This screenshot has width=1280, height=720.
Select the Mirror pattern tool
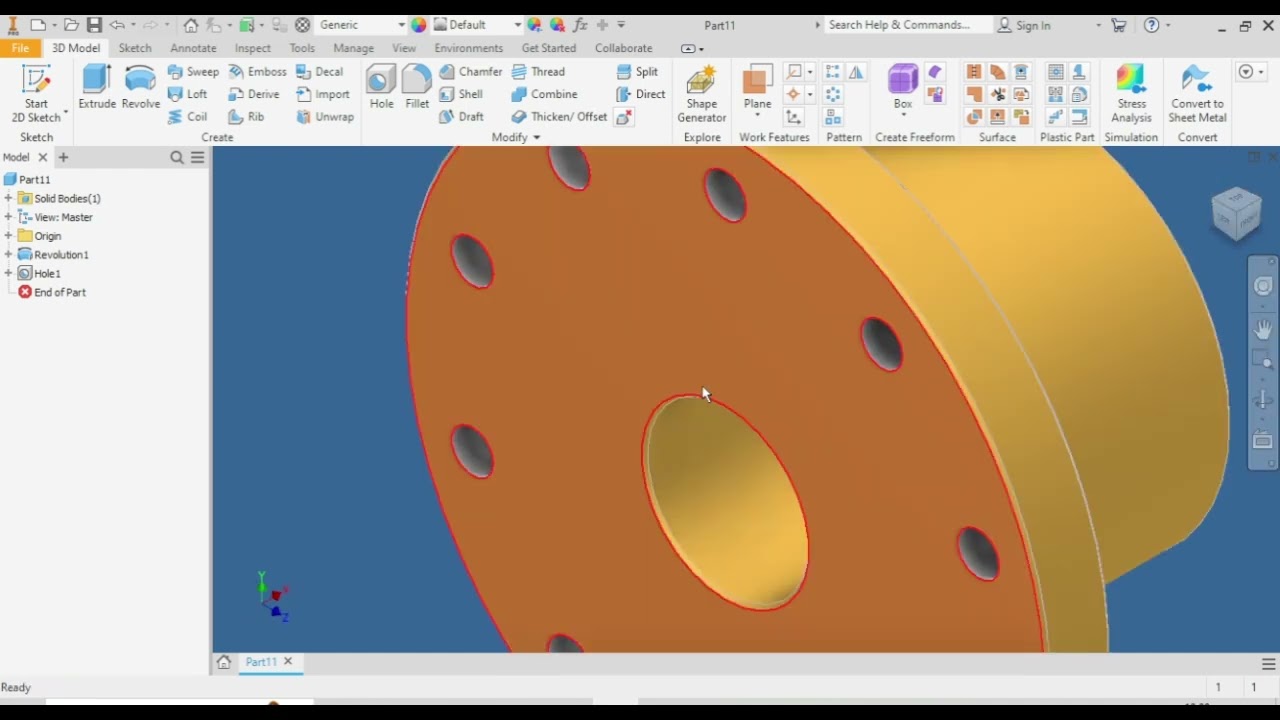[x=856, y=72]
